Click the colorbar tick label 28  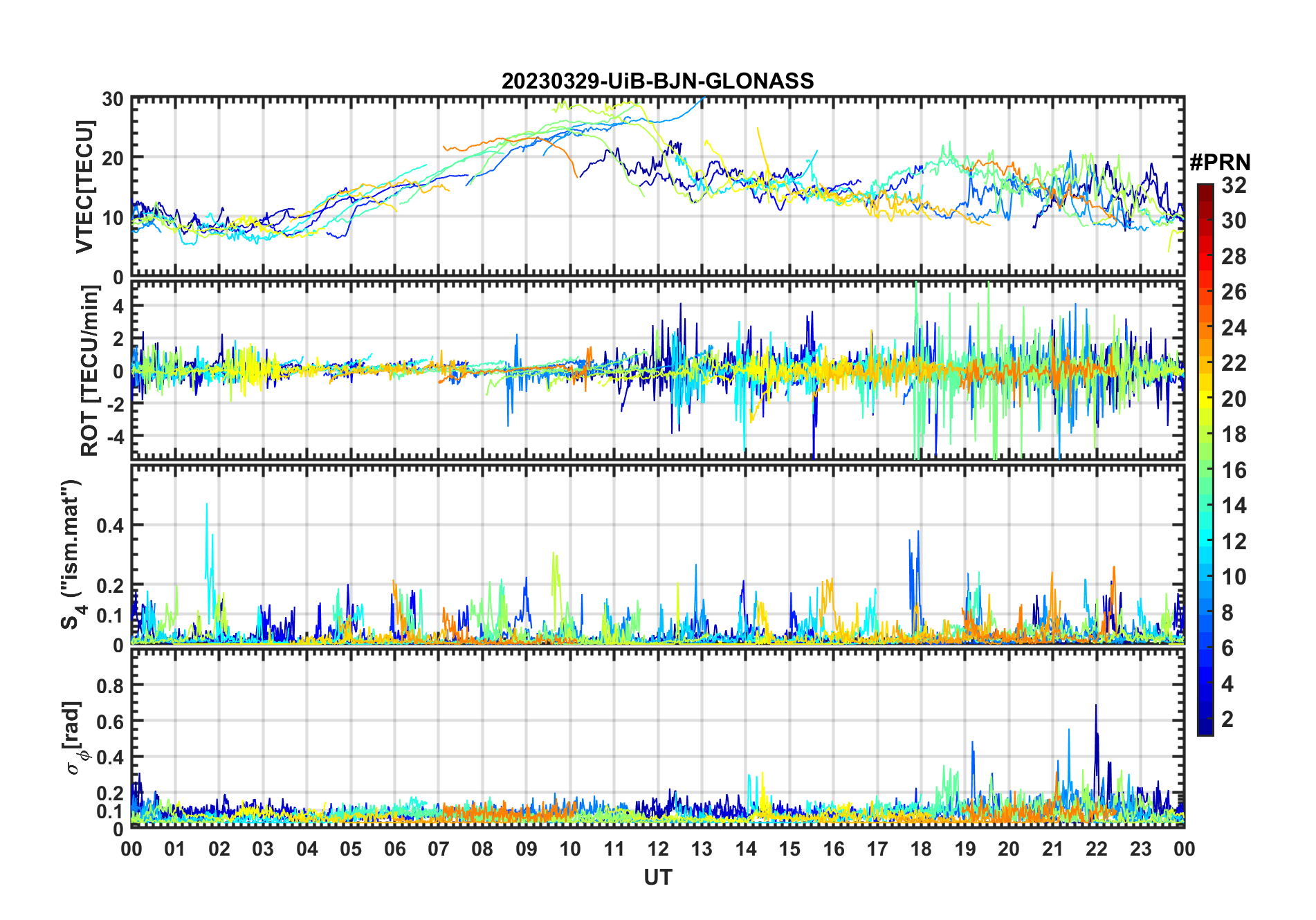coord(1234,257)
